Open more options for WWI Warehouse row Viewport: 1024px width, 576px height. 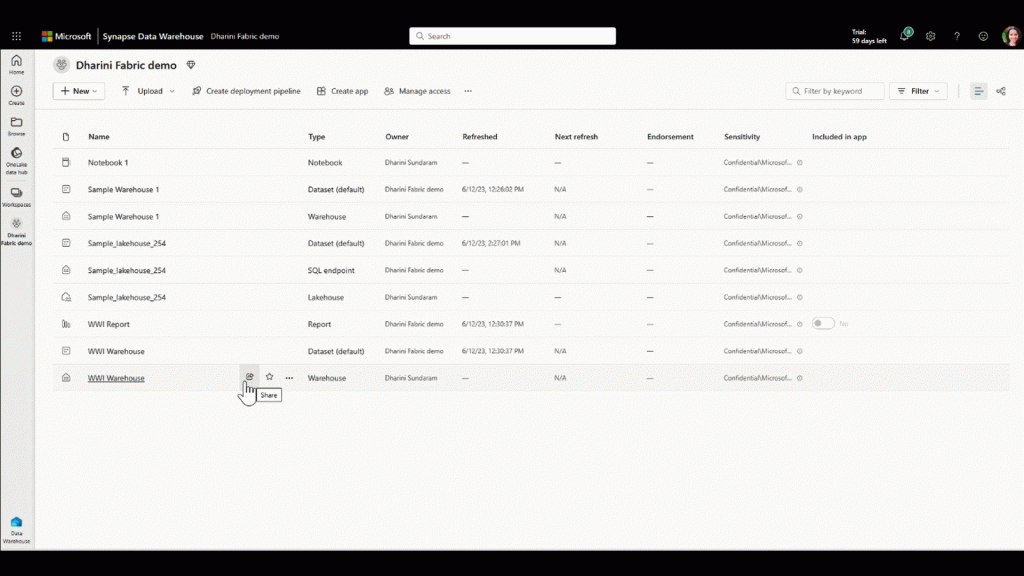point(289,377)
